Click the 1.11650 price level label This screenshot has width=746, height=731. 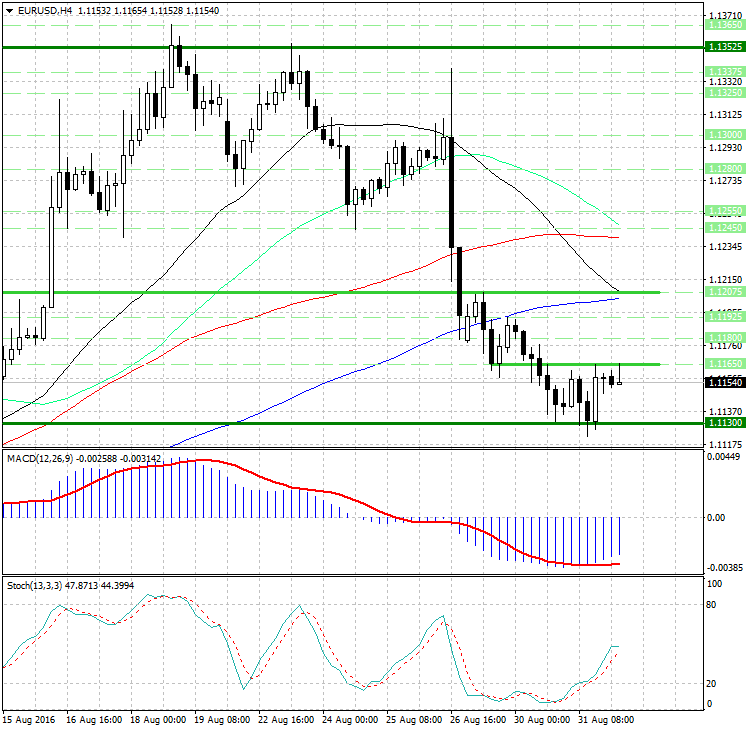725,364
